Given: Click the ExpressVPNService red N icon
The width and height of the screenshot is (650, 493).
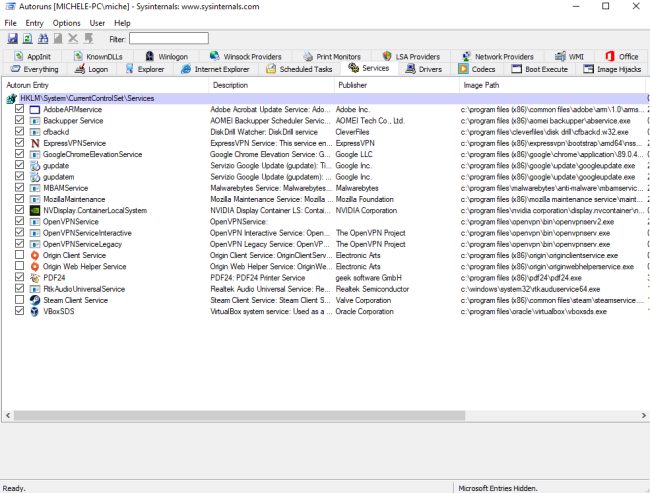Looking at the screenshot, I should coord(35,143).
